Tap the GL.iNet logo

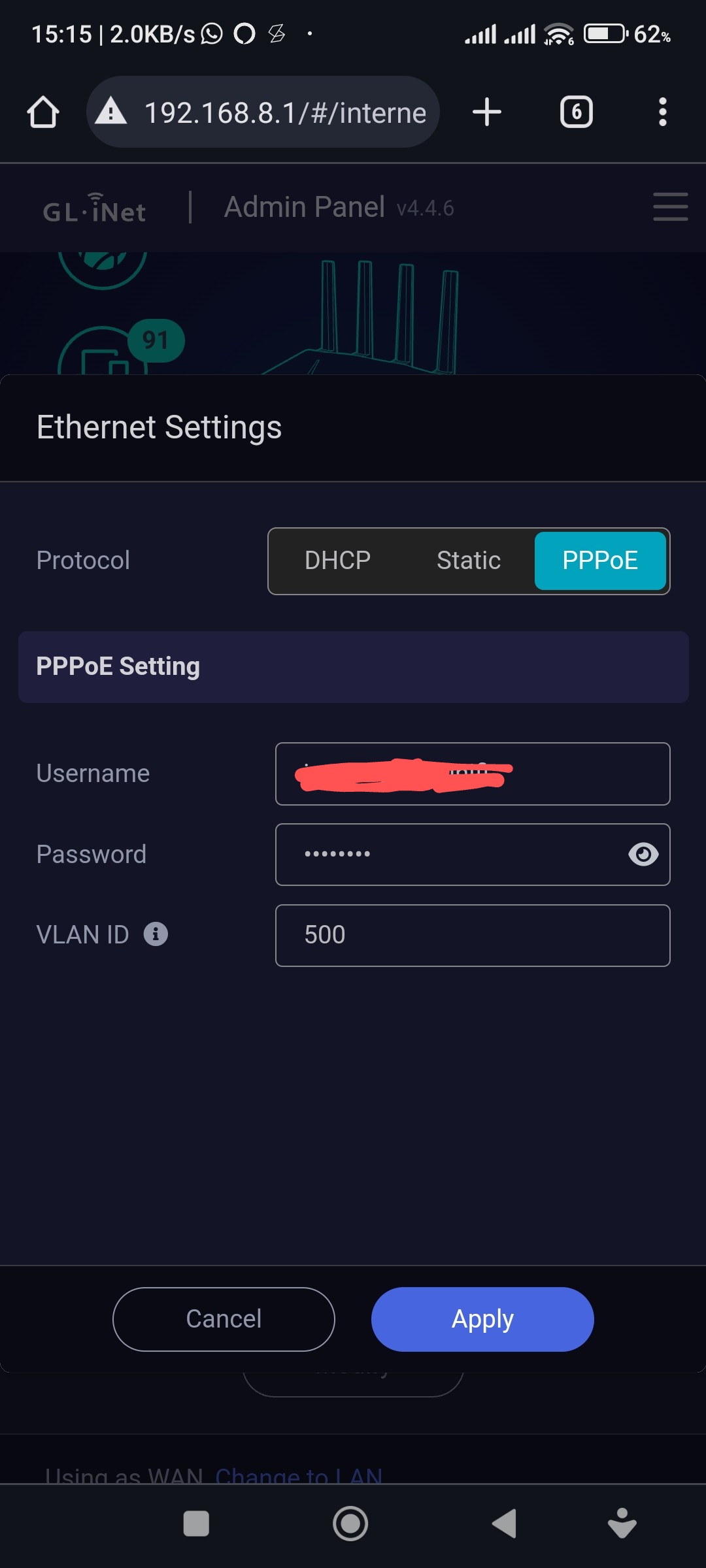95,209
